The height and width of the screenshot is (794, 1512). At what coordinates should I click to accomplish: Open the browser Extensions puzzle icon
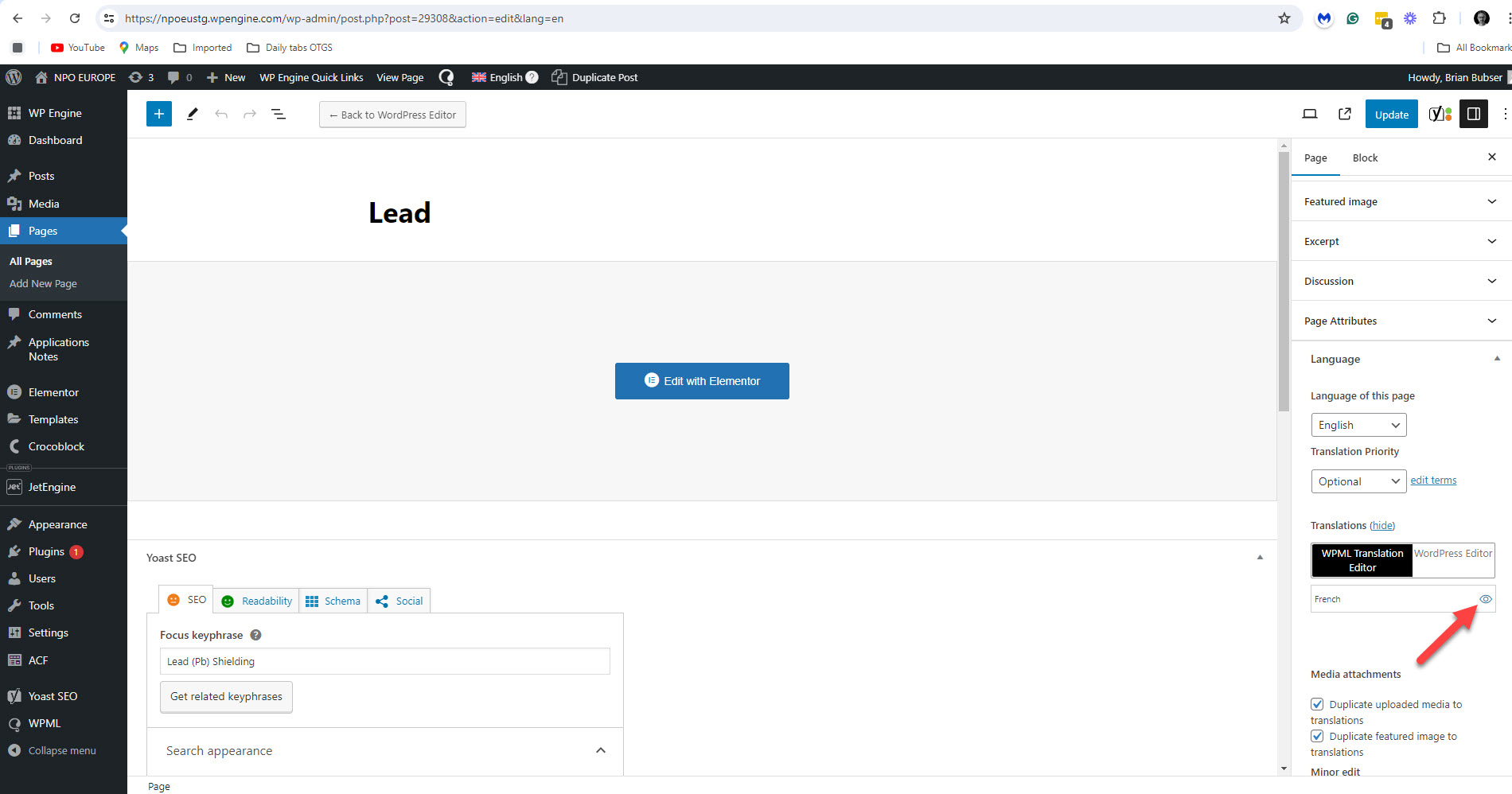[x=1439, y=18]
